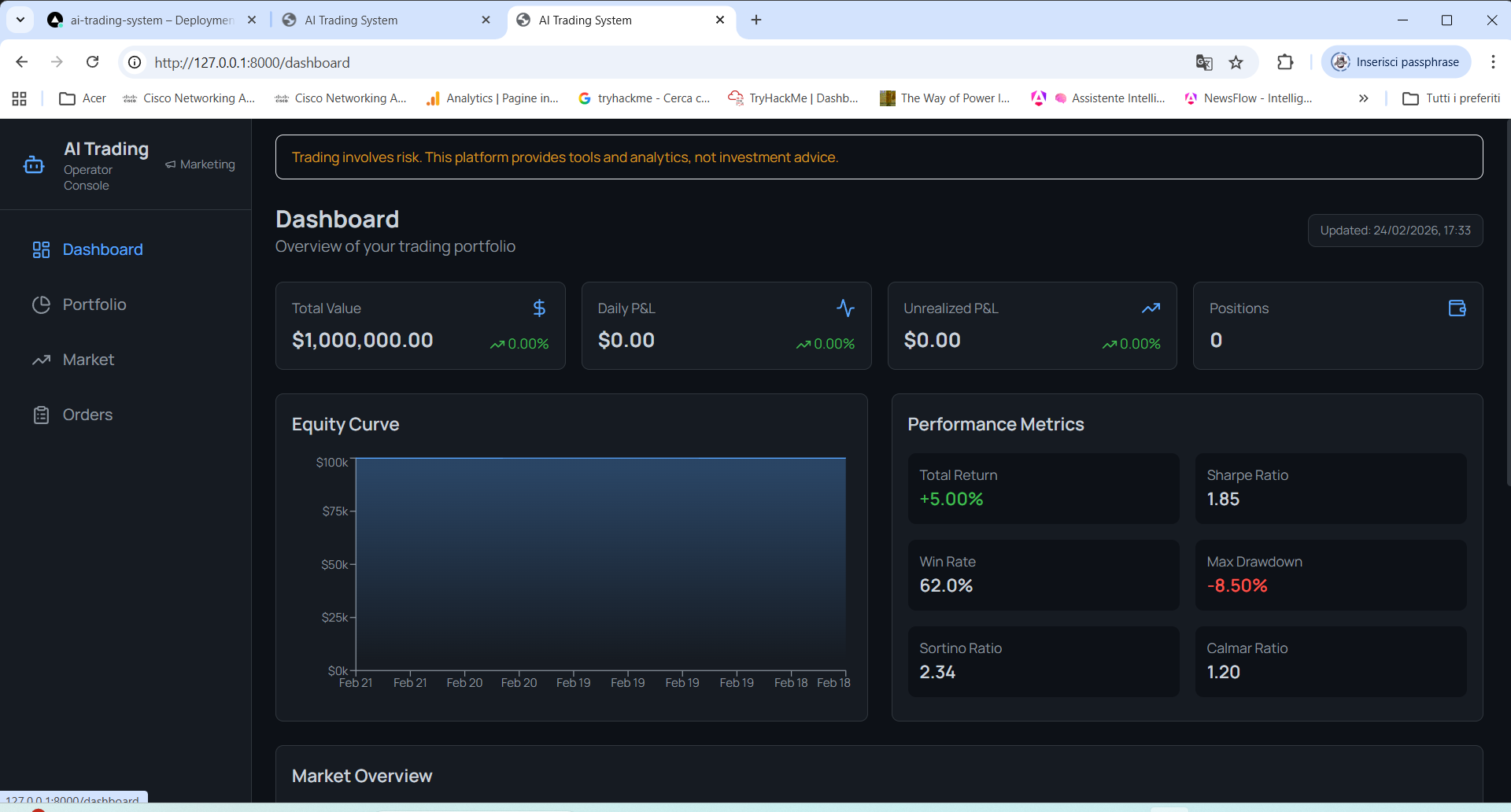
Task: Click the Dashboard link in the sidebar
Action: 102,249
